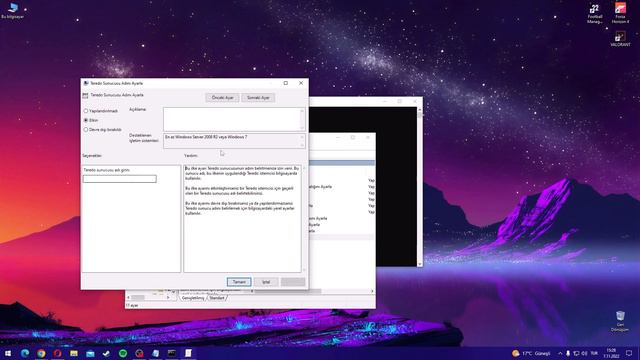Open network status tray icon
Image resolution: width=640 pixels, height=360 pixels.
pos(576,353)
